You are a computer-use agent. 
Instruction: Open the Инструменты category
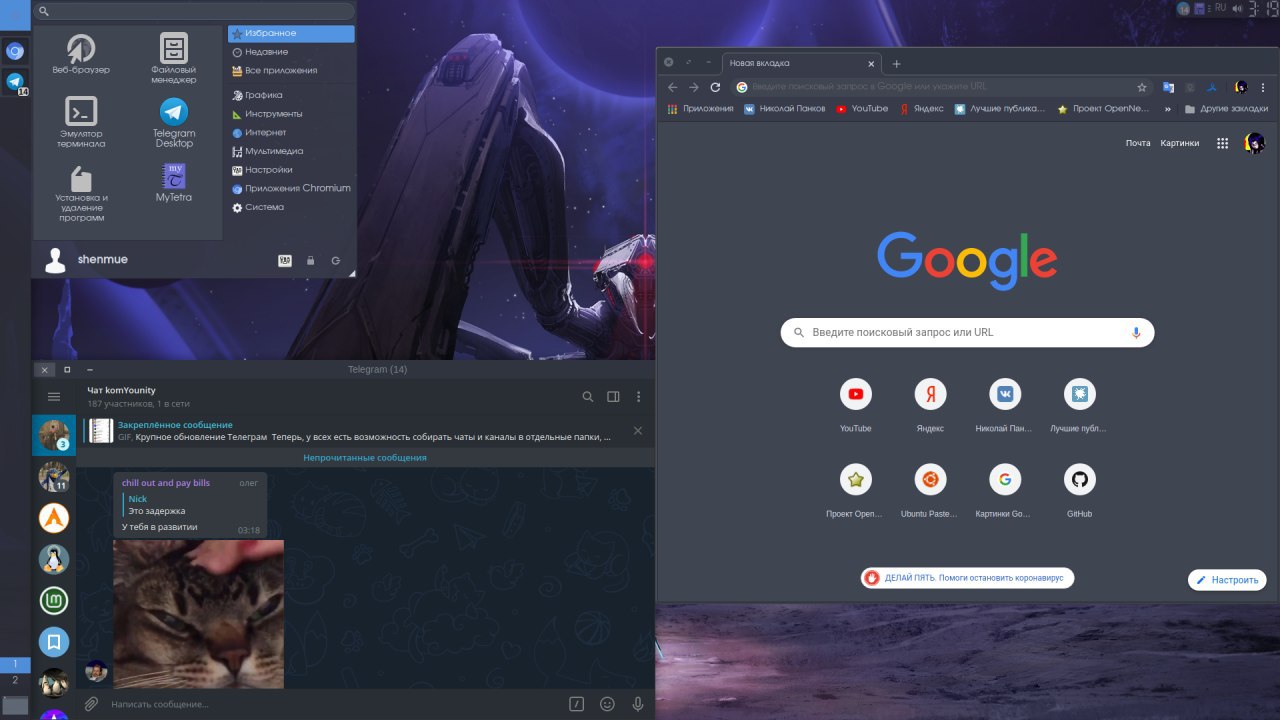(x=291, y=114)
